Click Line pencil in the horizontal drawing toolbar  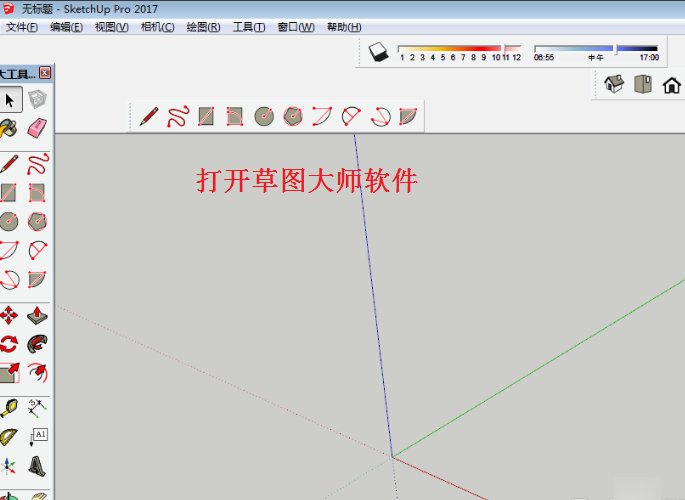[x=149, y=116]
